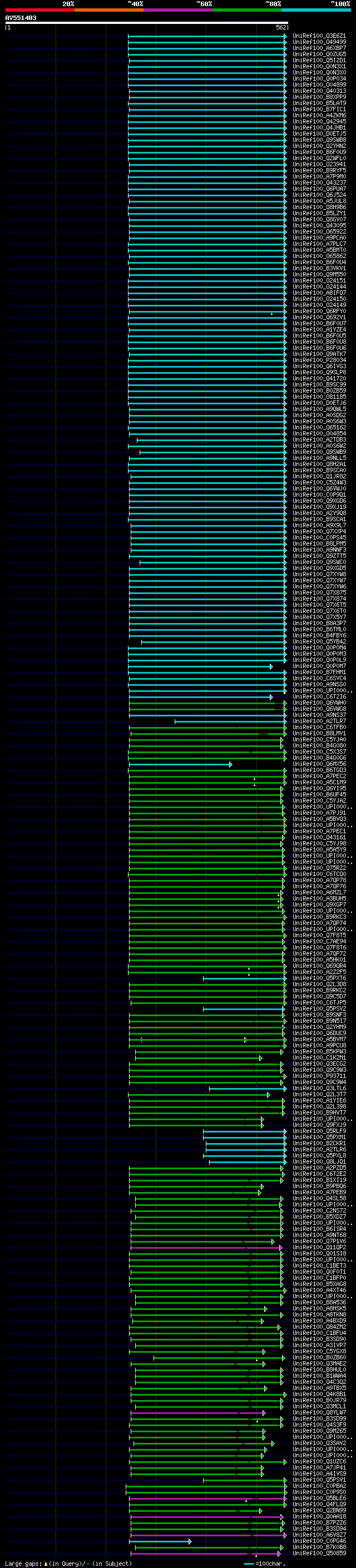Click UniRef100_A7PLC7 hit name

319,244
